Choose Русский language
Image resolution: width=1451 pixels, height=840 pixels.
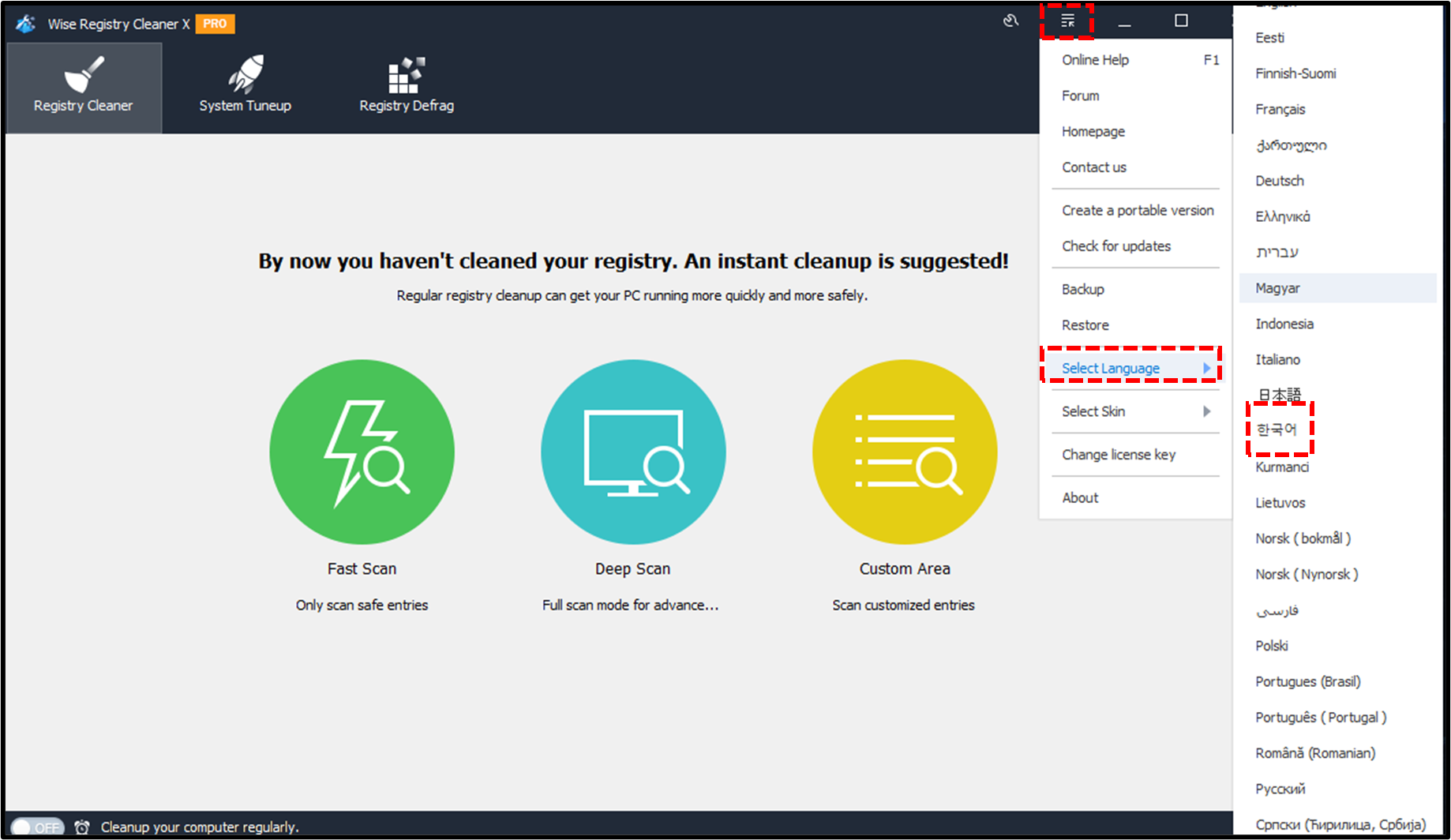point(1337,789)
